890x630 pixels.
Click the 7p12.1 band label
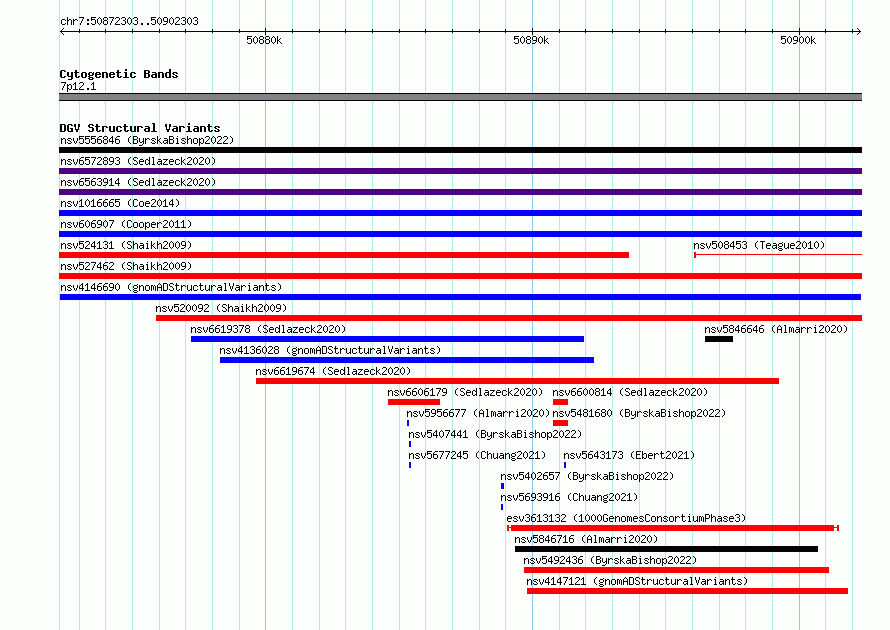78,86
